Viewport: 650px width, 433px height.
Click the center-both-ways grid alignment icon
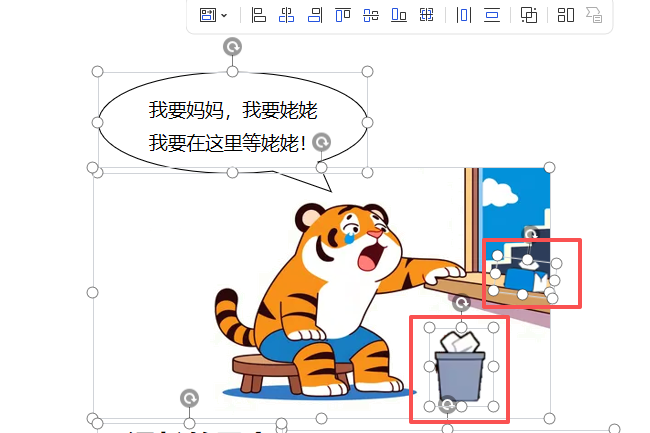(427, 15)
